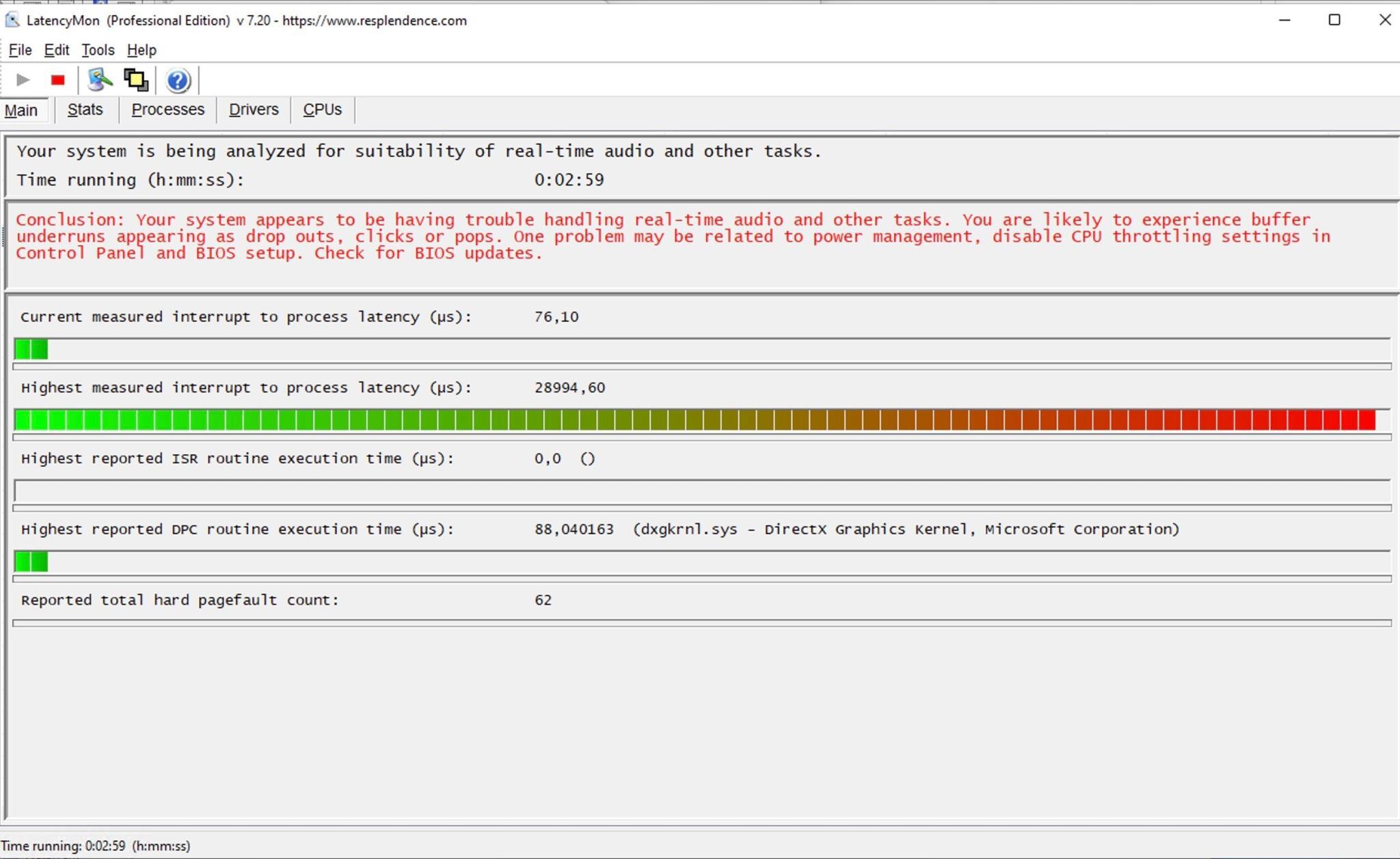The image size is (1400, 859).
Task: Open the Options icon with monitor and pen
Action: tap(100, 80)
